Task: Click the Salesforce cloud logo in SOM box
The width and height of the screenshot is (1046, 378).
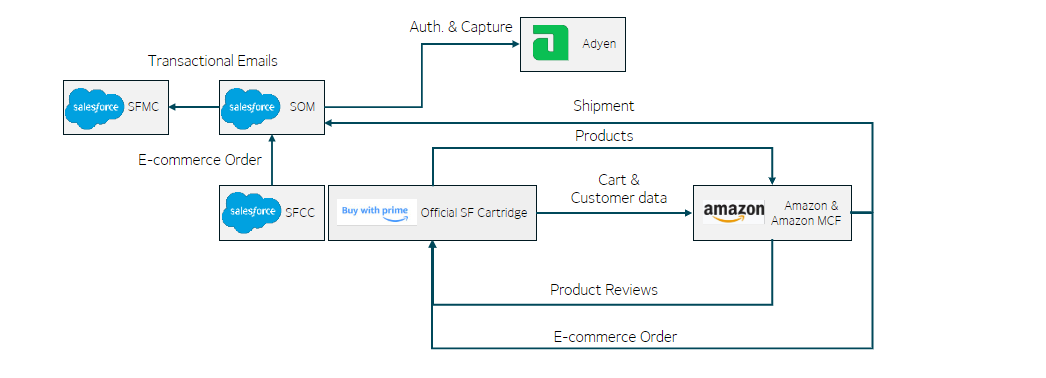Action: tap(251, 107)
